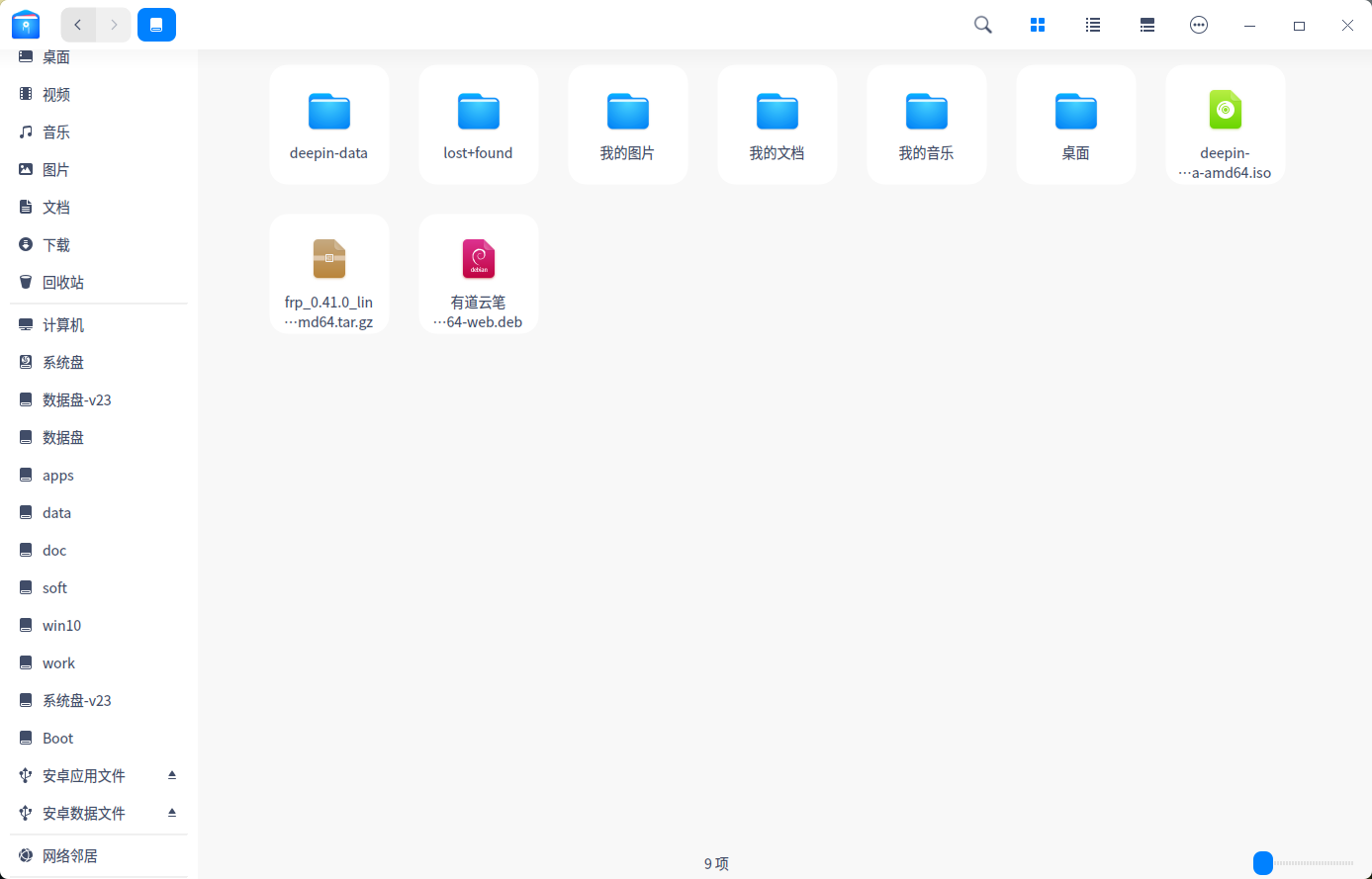The image size is (1372, 879).
Task: Select the 桌面 folder in file grid
Action: [1076, 125]
